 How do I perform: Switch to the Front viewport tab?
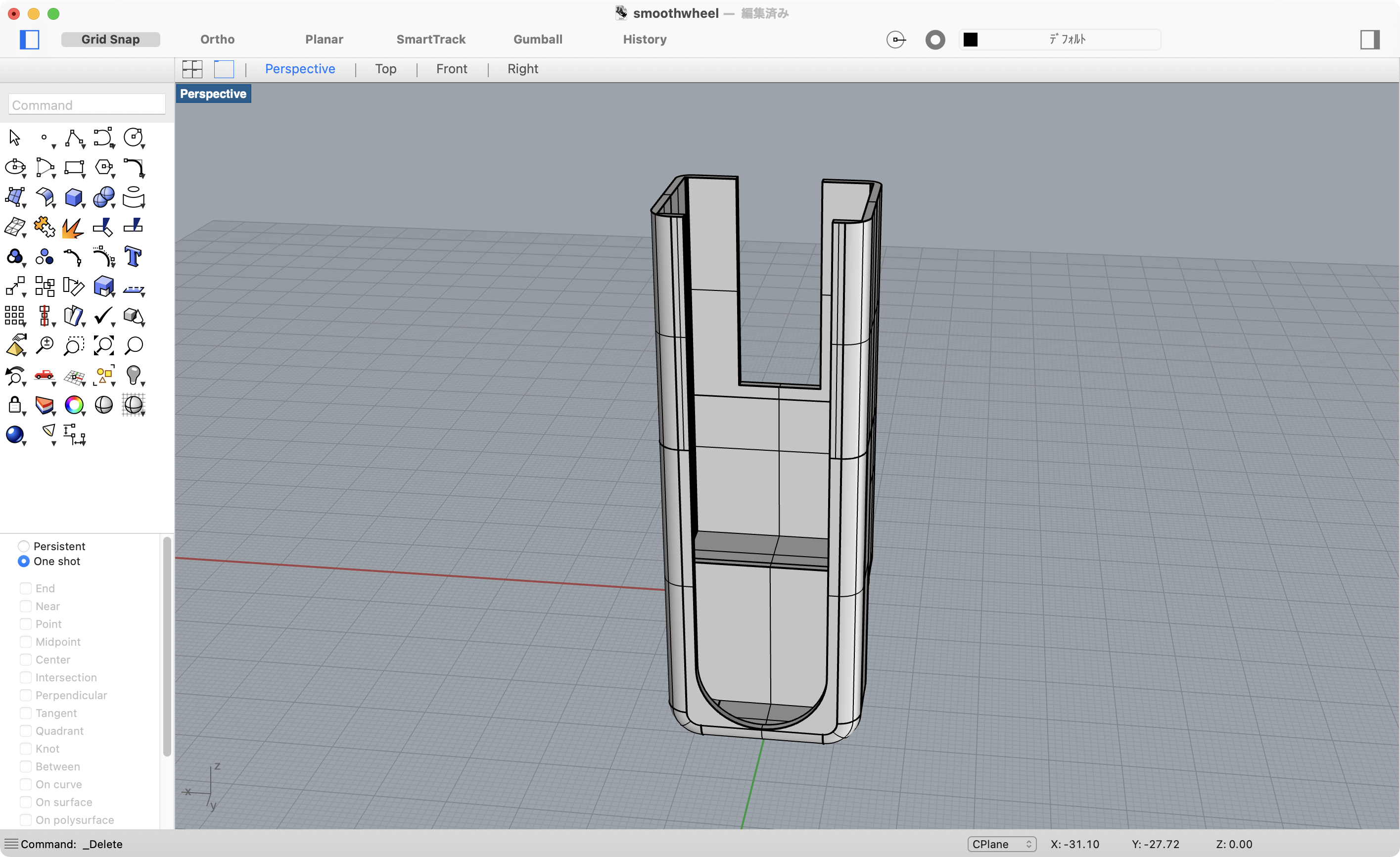pos(452,69)
